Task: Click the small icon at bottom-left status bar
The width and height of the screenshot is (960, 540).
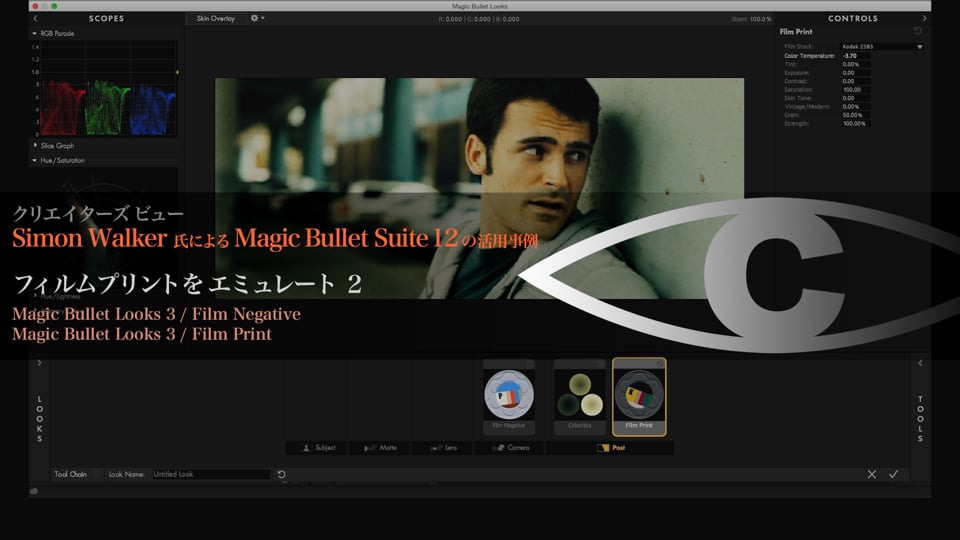Action: [34, 491]
